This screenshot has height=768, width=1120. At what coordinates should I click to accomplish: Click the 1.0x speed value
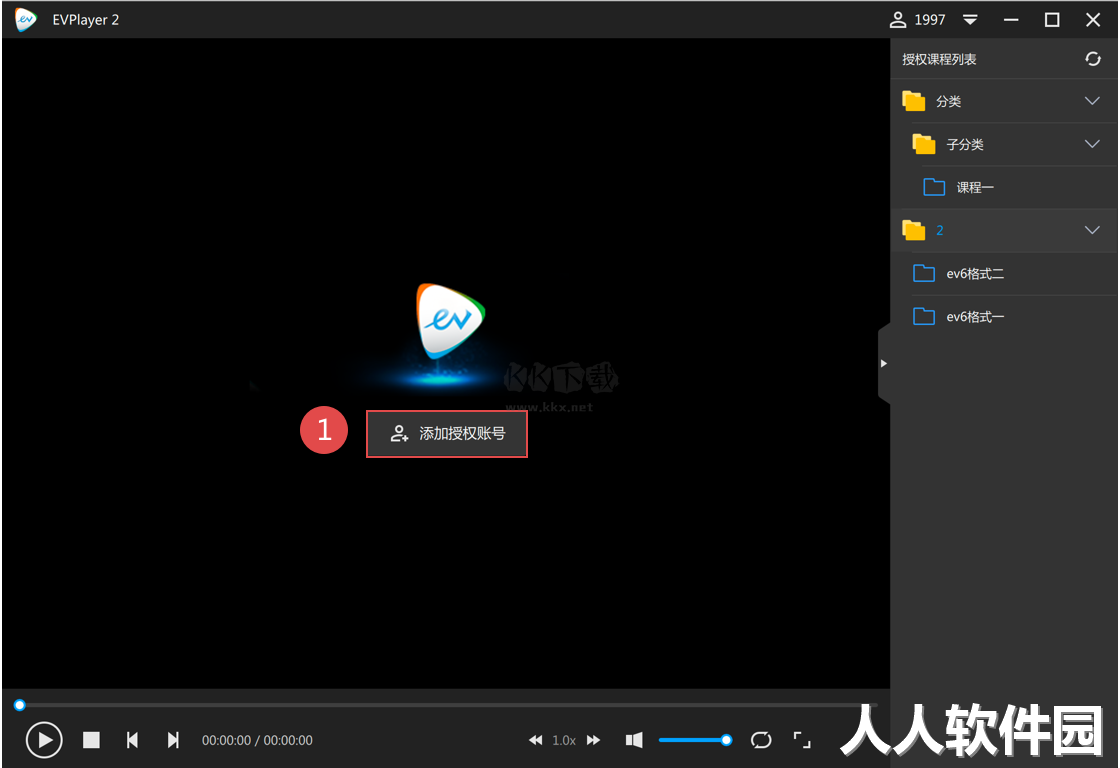point(564,740)
